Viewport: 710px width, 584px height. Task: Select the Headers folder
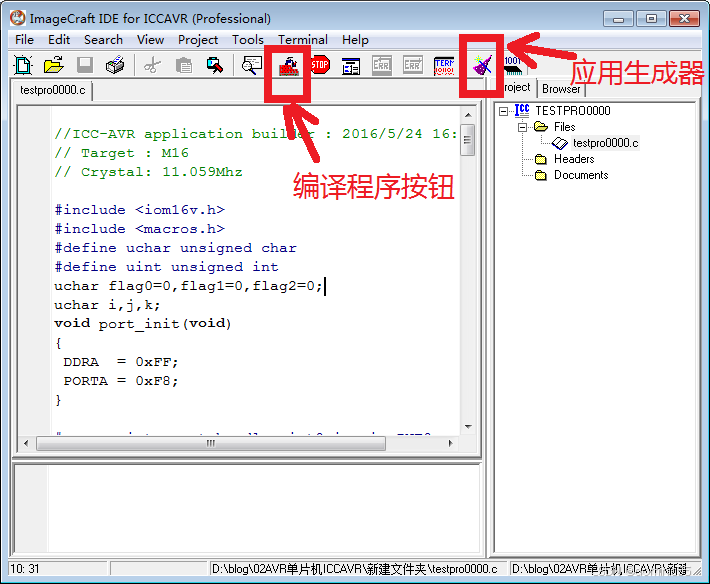point(574,159)
